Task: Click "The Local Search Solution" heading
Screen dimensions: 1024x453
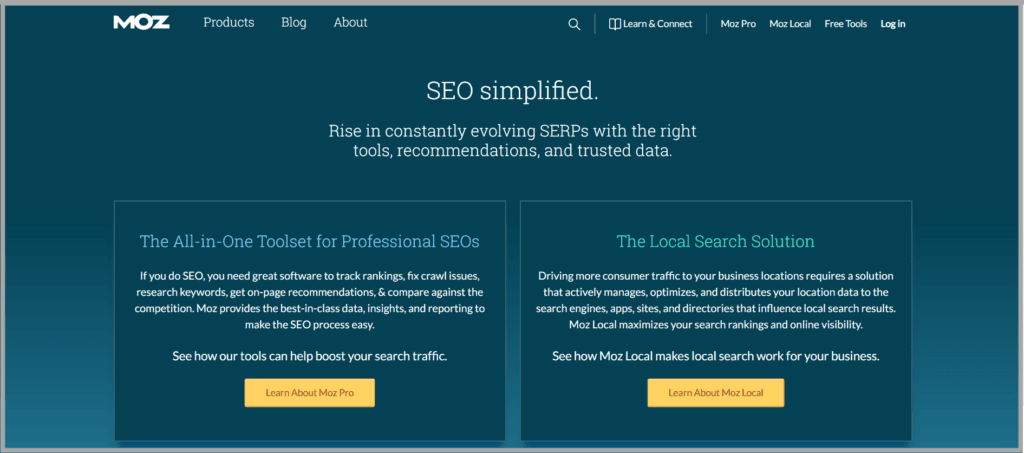Action: [716, 242]
